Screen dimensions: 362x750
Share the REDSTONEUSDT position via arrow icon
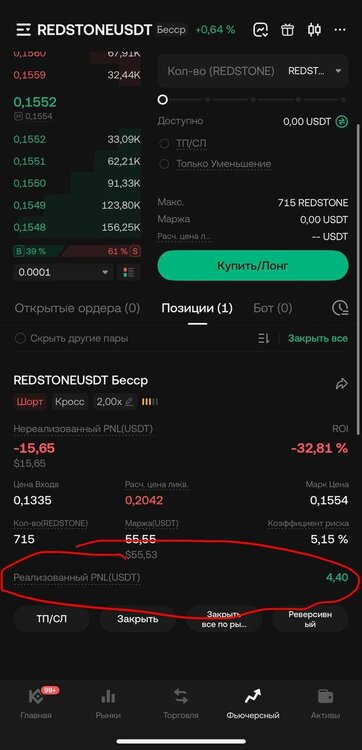tap(341, 383)
